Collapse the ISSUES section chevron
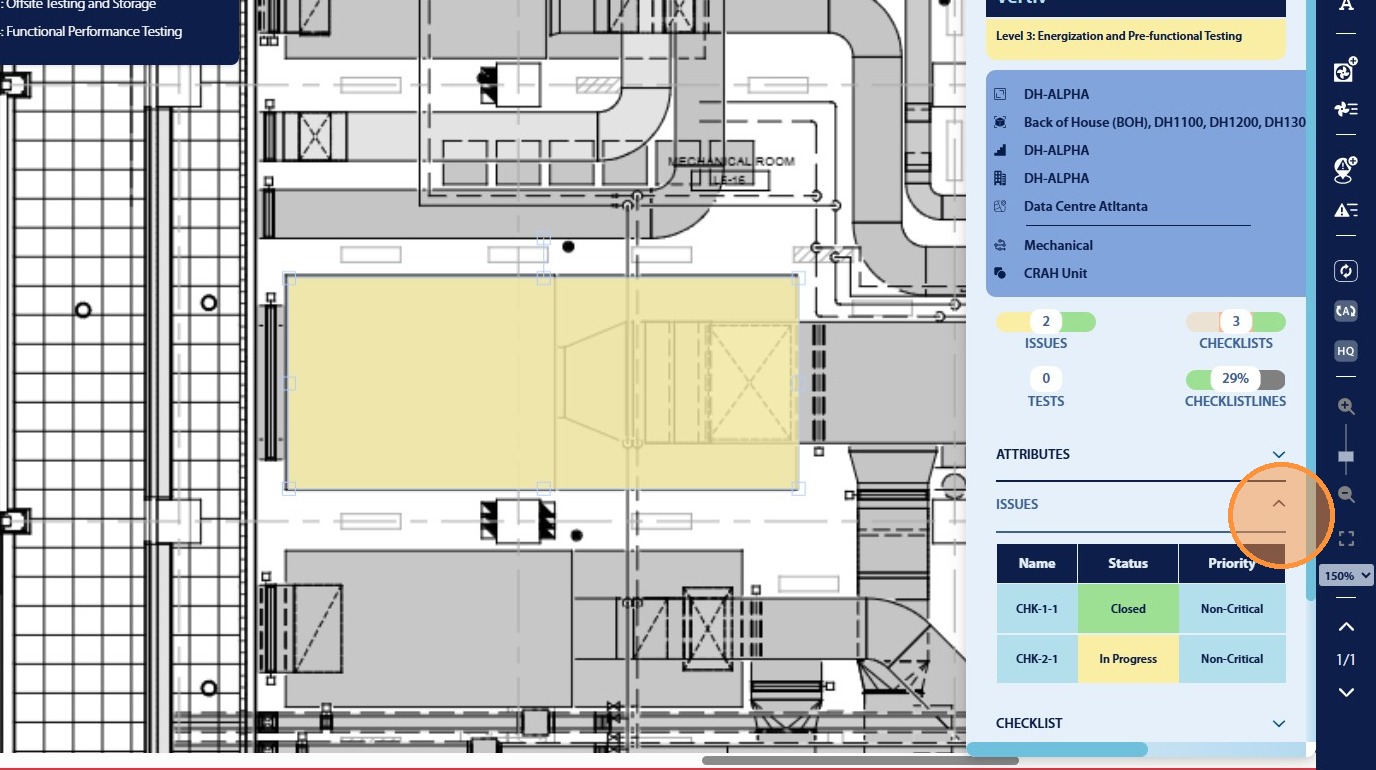1376x770 pixels. pos(1278,504)
